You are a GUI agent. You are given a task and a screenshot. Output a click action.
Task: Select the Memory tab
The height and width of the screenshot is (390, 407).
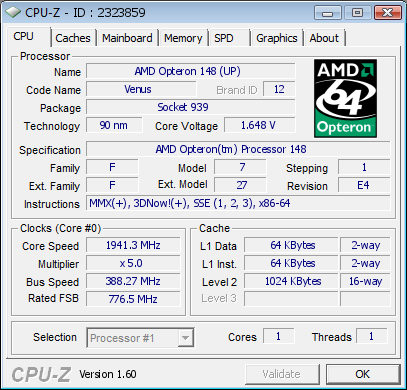pyautogui.click(x=183, y=38)
